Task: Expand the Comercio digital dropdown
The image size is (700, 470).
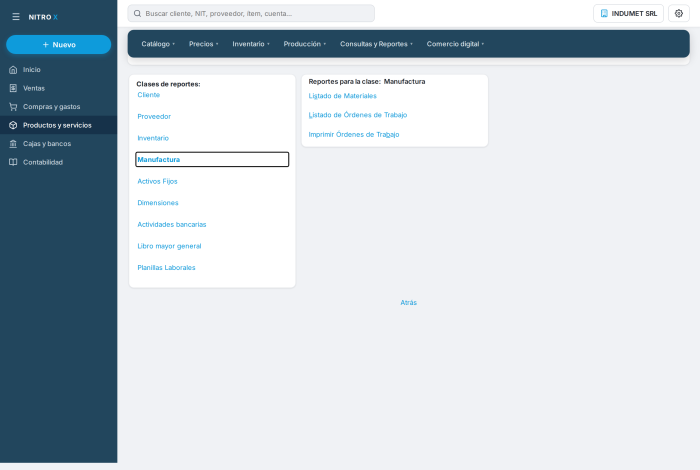Action: click(455, 44)
